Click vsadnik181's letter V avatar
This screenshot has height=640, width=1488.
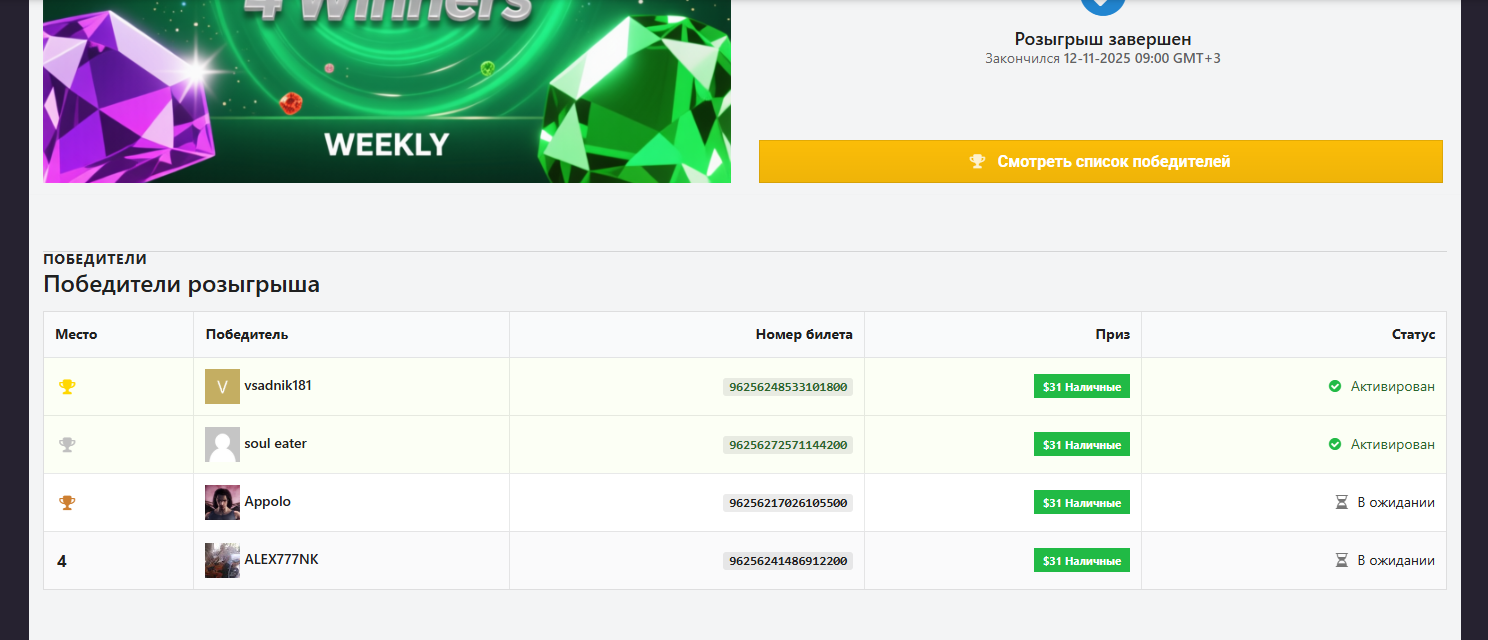[222, 387]
